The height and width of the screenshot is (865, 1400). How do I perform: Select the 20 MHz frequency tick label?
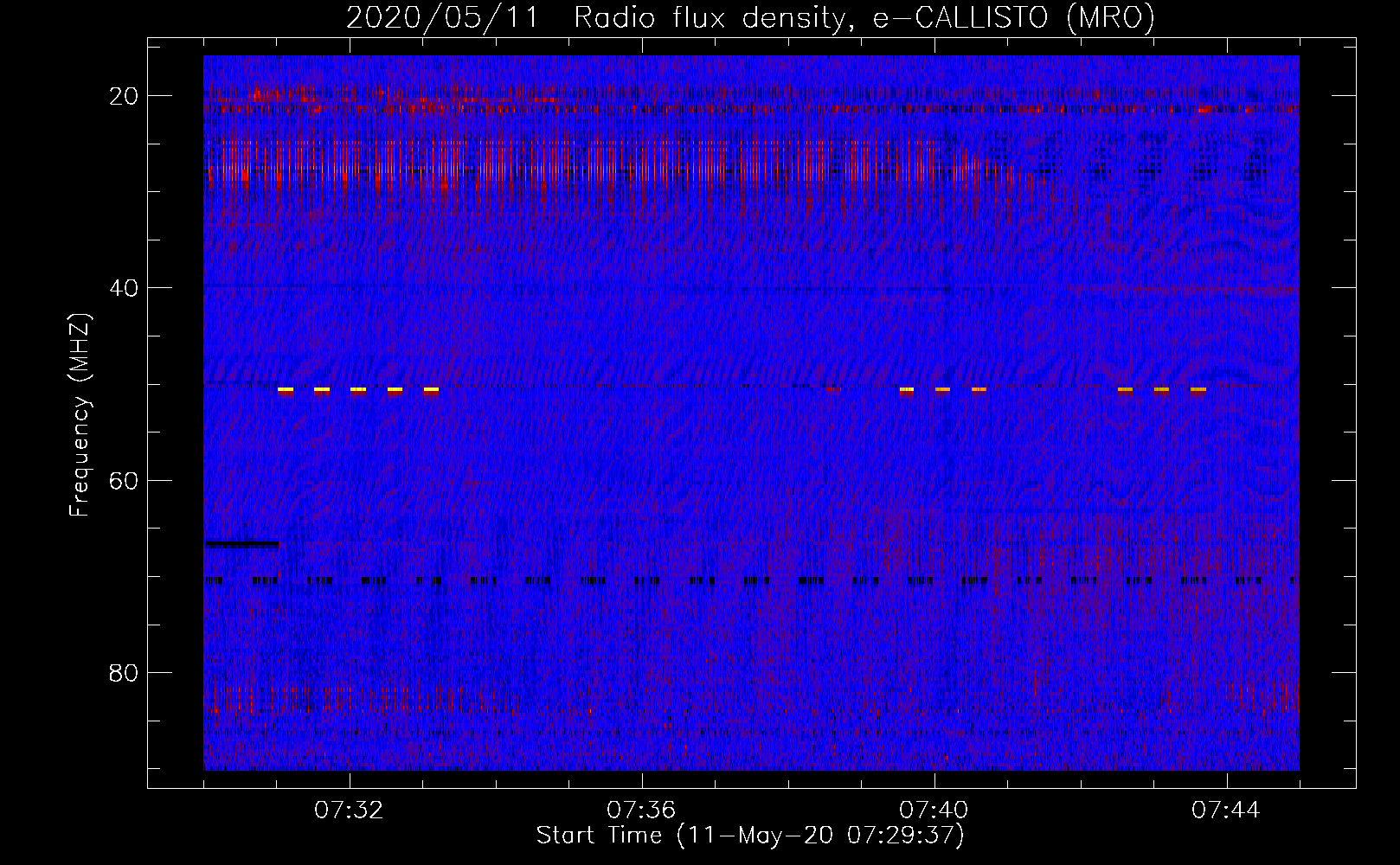124,96
